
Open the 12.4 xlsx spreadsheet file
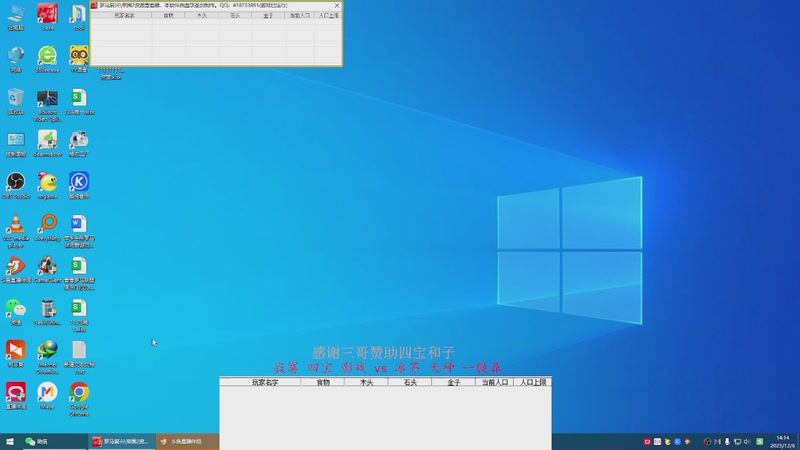(79, 101)
